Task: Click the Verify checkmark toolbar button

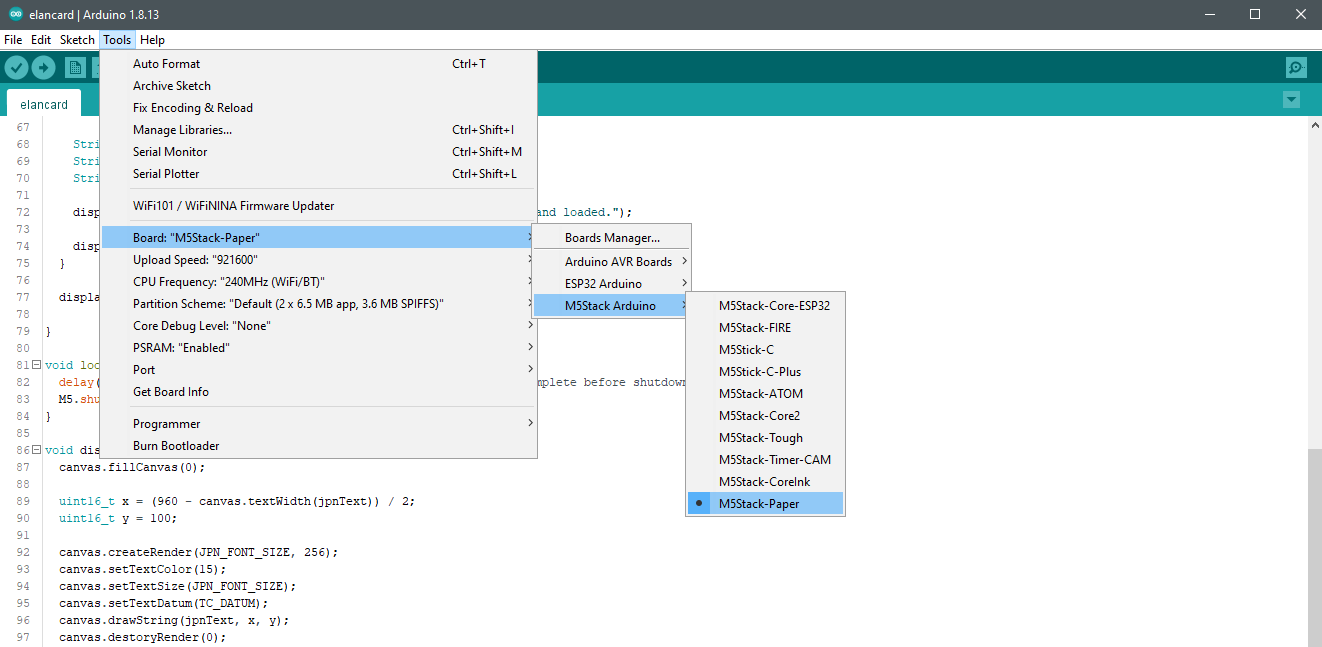Action: [16, 67]
